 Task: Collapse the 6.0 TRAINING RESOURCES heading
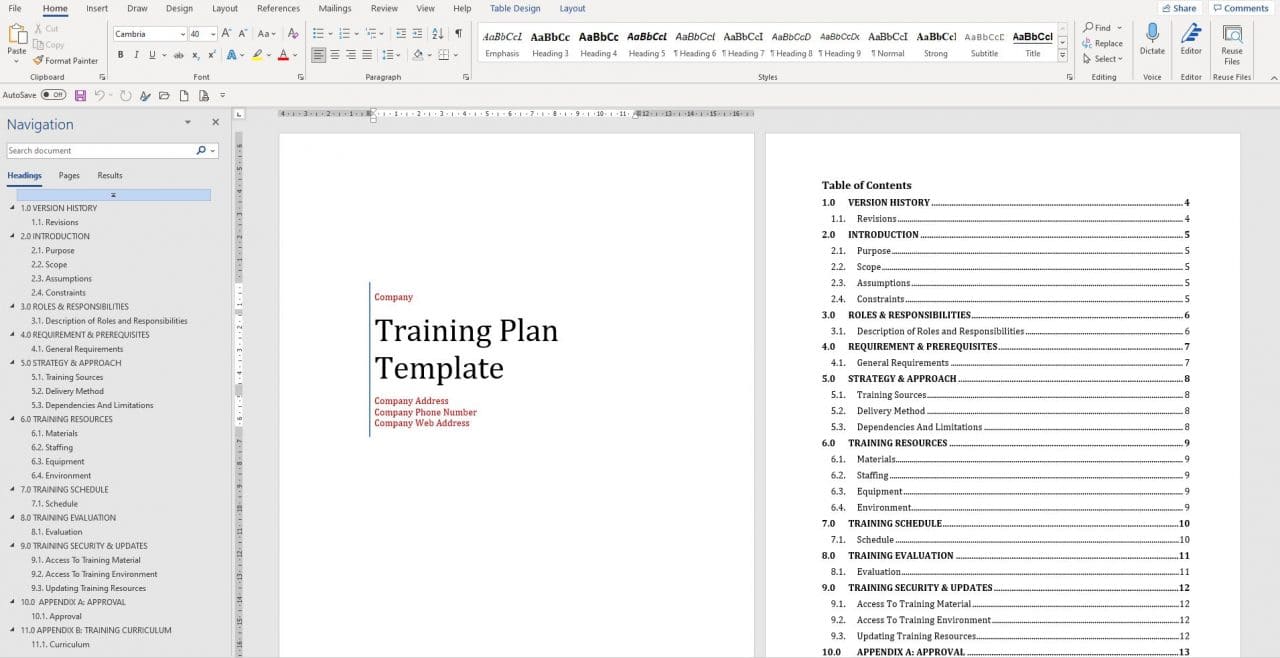coord(10,419)
